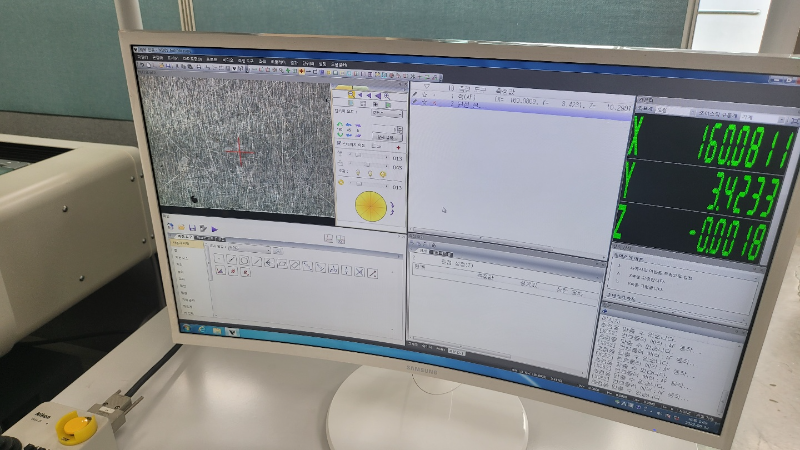Click the save floppy icon beside play button
The height and width of the screenshot is (450, 800).
192,228
